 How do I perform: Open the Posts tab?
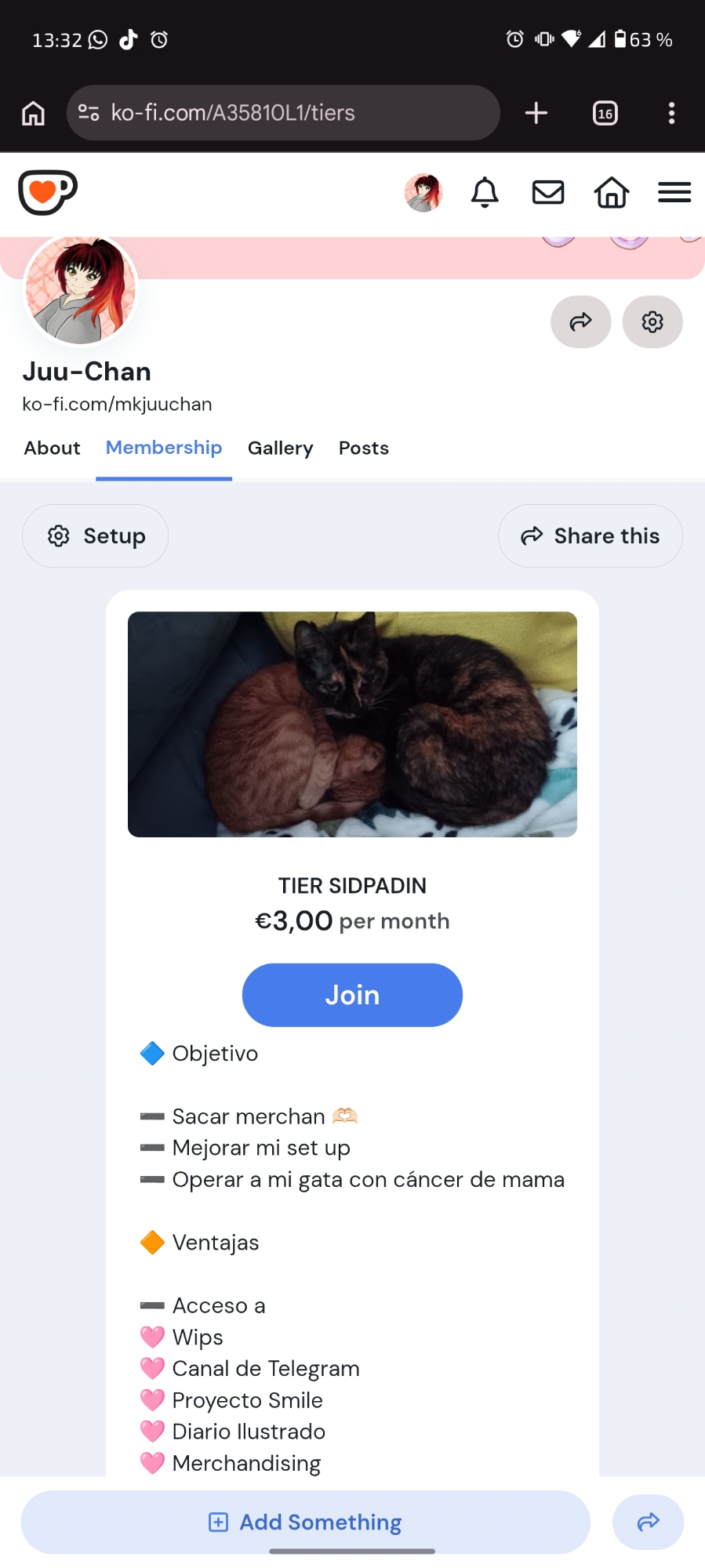(364, 448)
